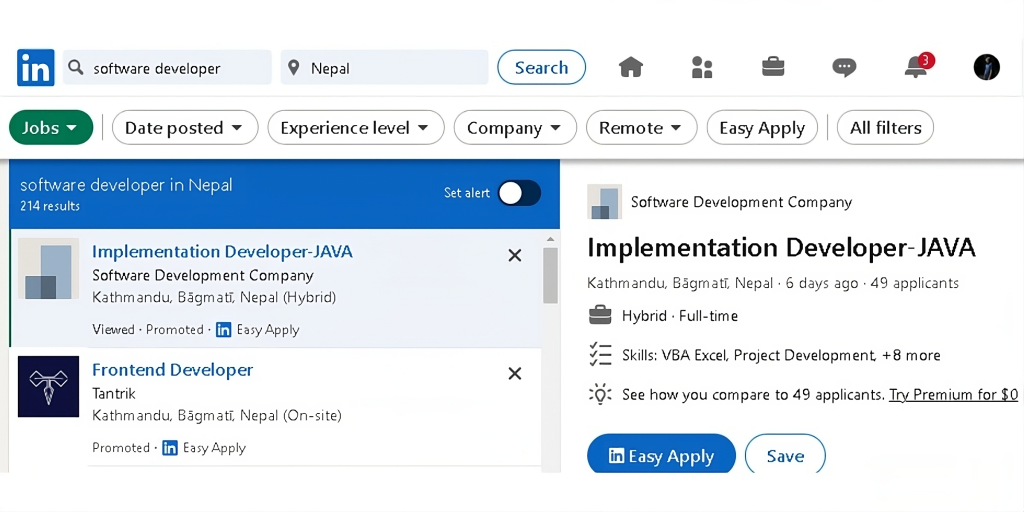Screen dimensions: 1024x512
Task: Click the job list scroll up arrow
Action: pos(551,239)
